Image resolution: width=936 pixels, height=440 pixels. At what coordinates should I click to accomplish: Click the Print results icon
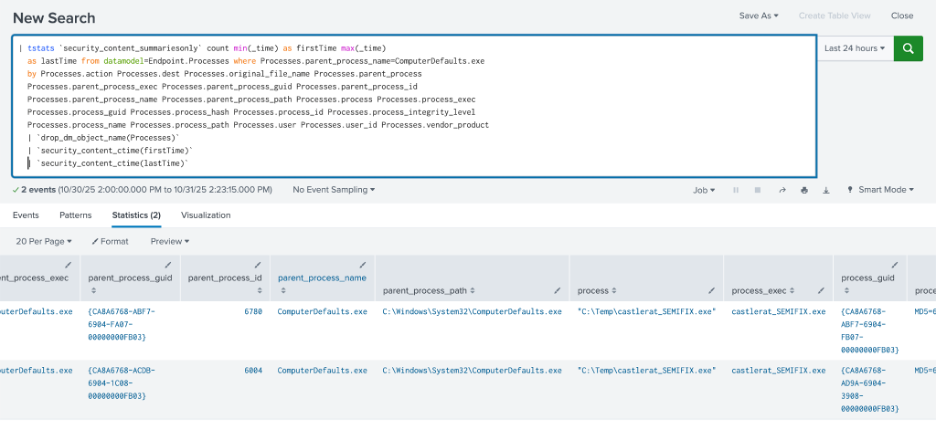[x=804, y=190]
